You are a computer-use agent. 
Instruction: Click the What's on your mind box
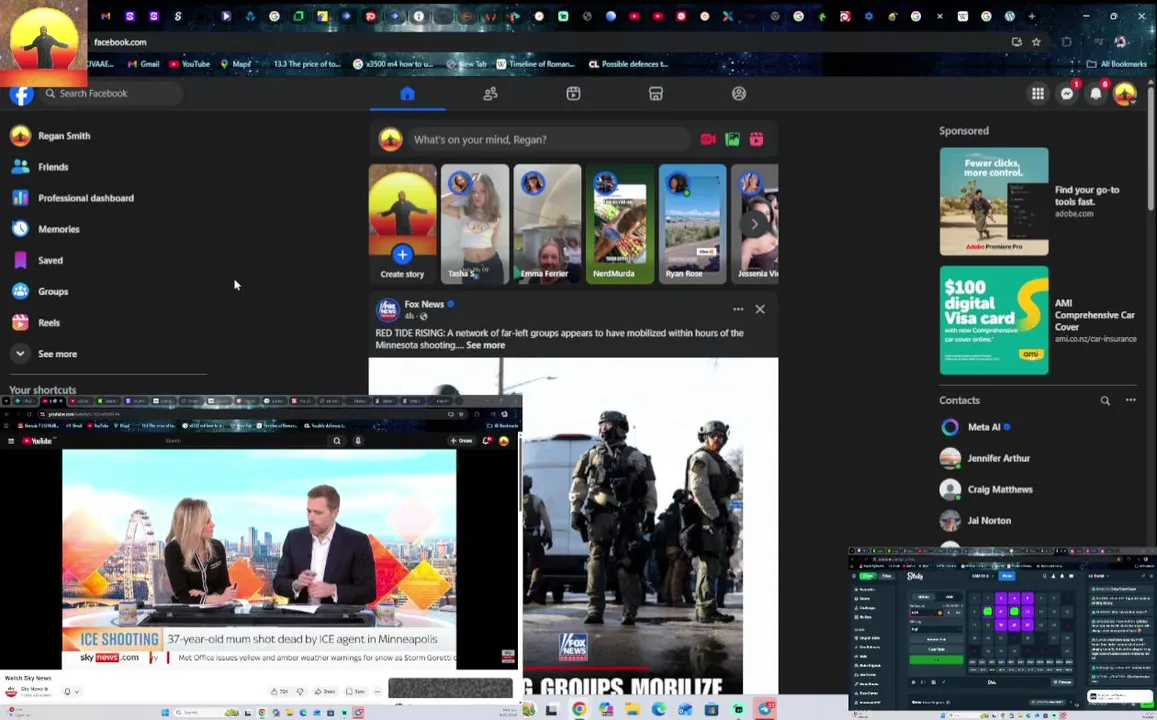tap(550, 139)
